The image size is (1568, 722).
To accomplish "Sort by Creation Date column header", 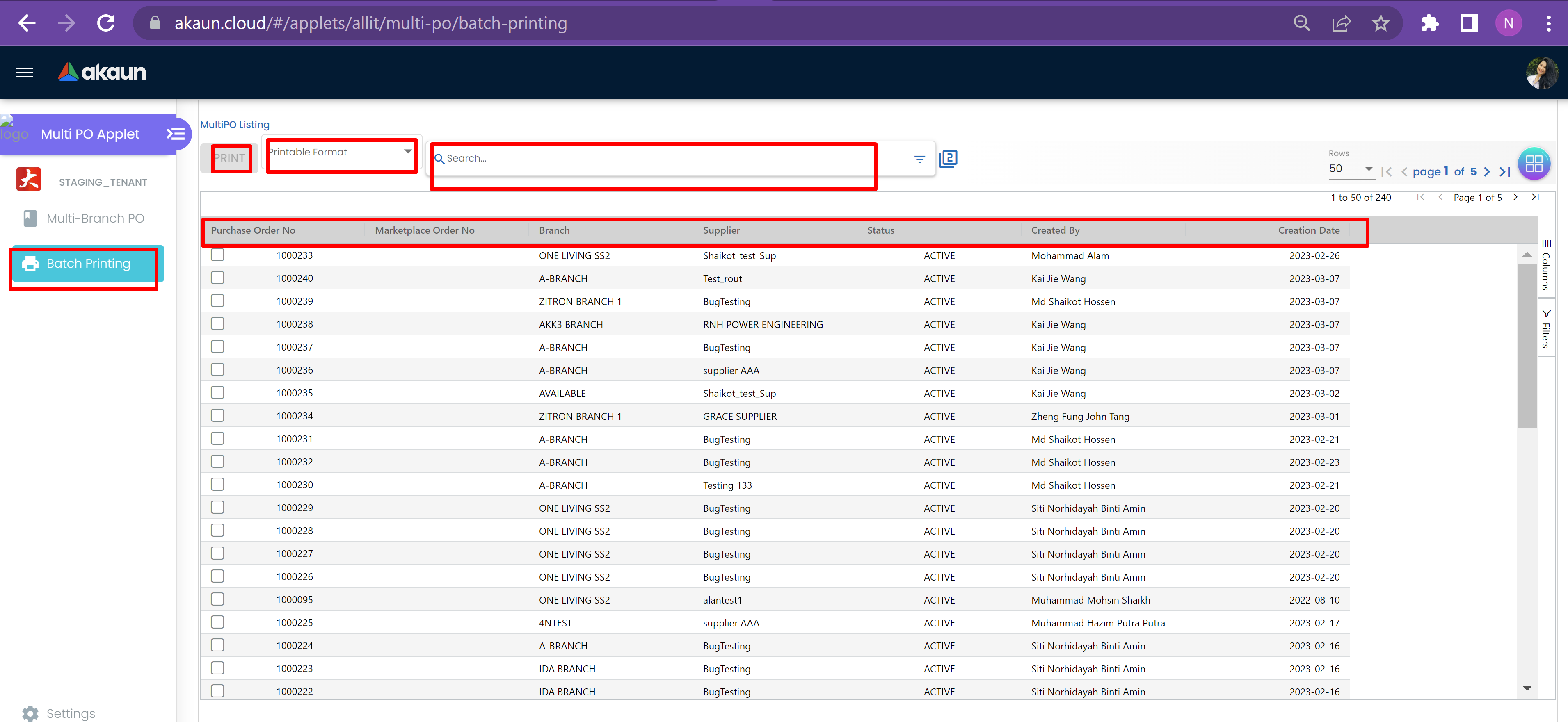I will [1308, 230].
